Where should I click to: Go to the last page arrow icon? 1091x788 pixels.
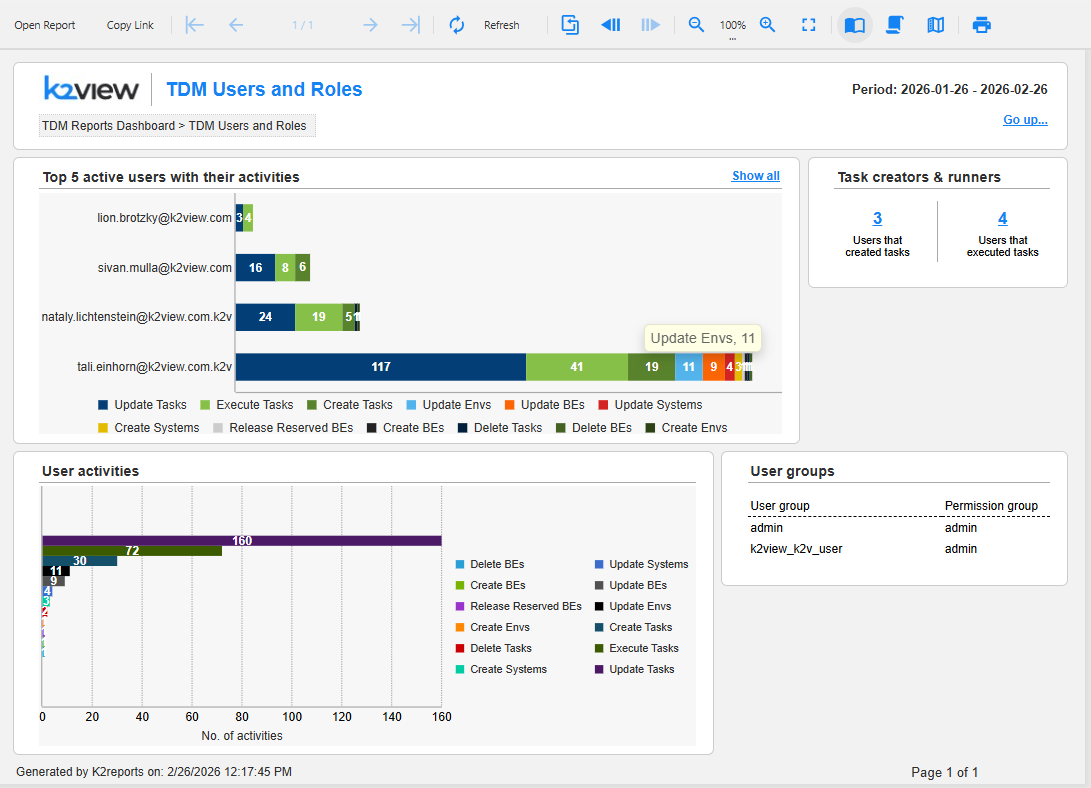(x=410, y=25)
